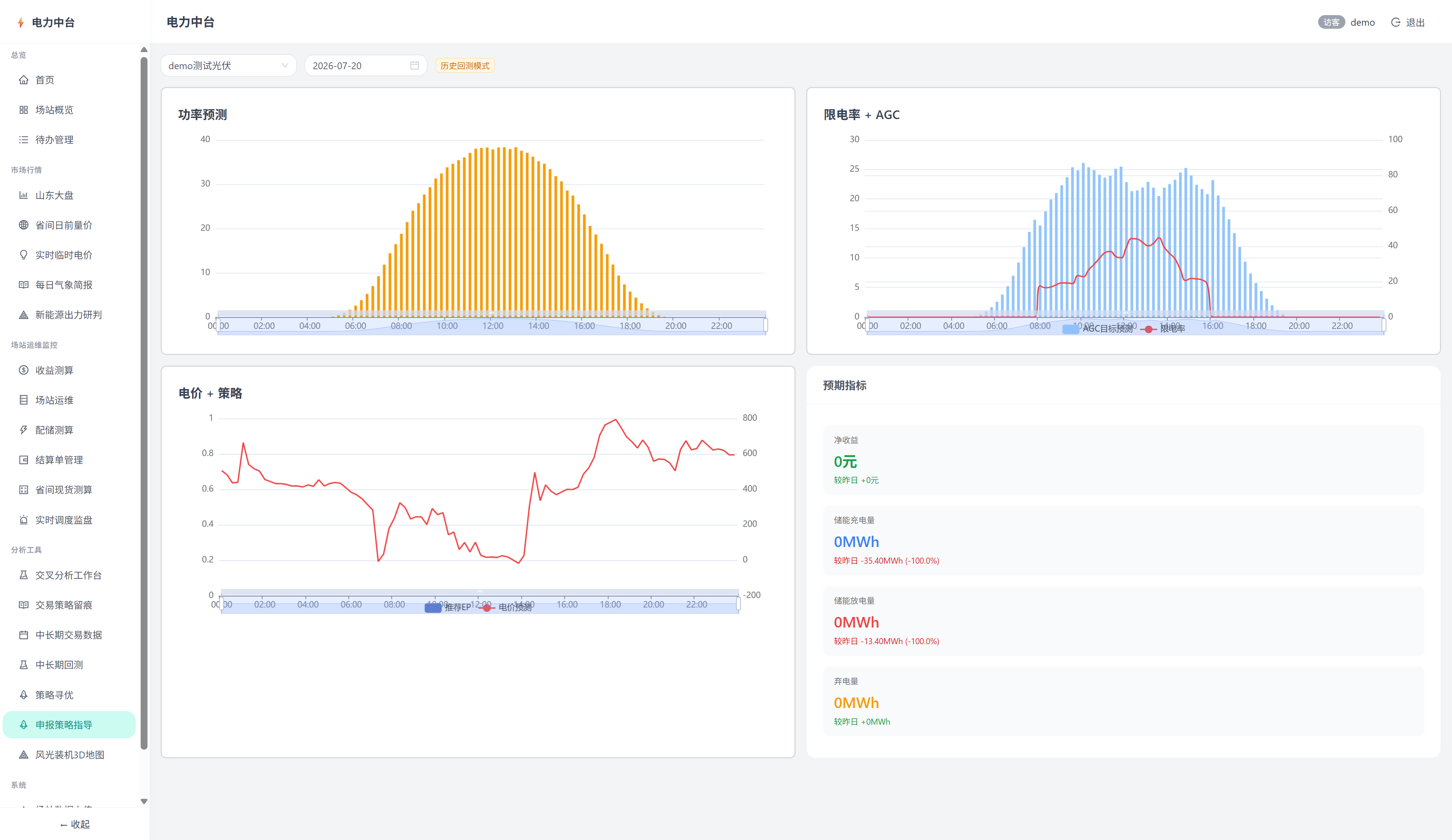1452x840 pixels.
Task: Click the 实时调度监盘 alarm icon
Action: click(23, 520)
